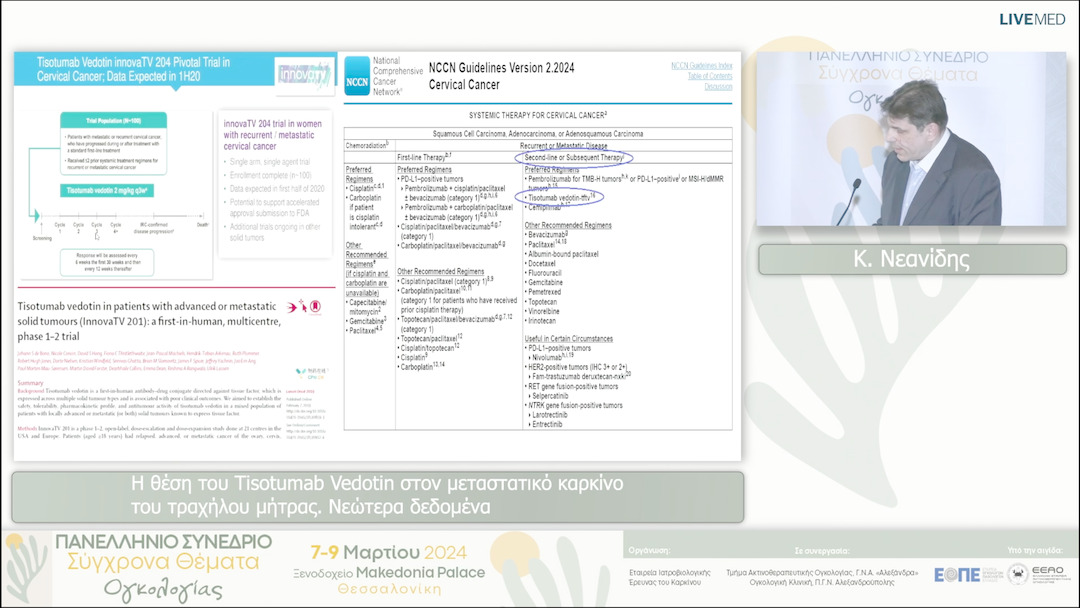Click the Greek talk title banner

(x=378, y=496)
